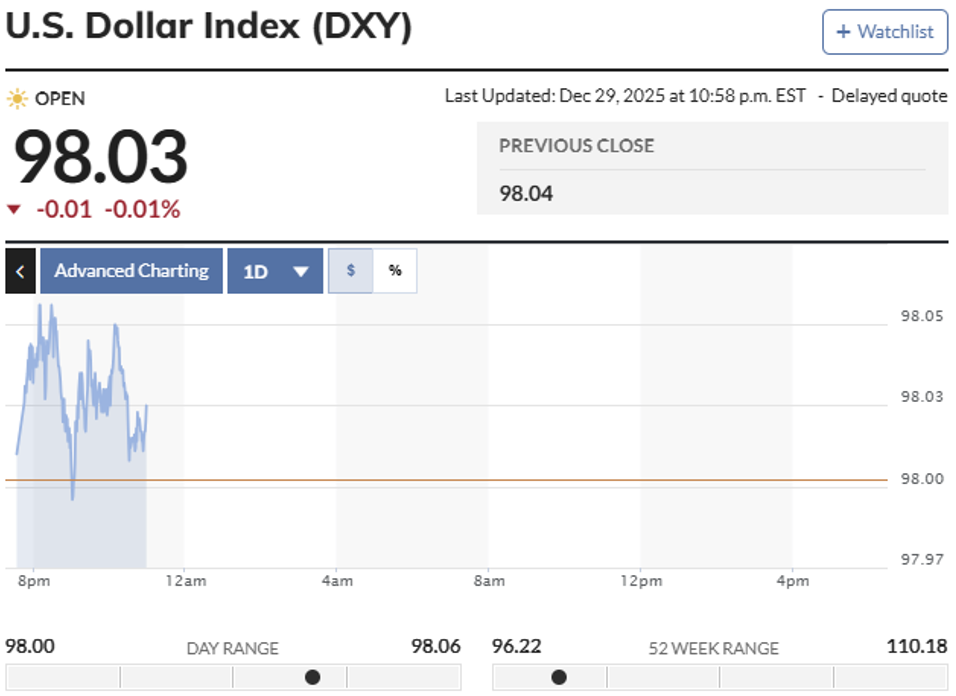Open Advanced Charting
Image resolution: width=956 pixels, height=696 pixels.
(131, 271)
